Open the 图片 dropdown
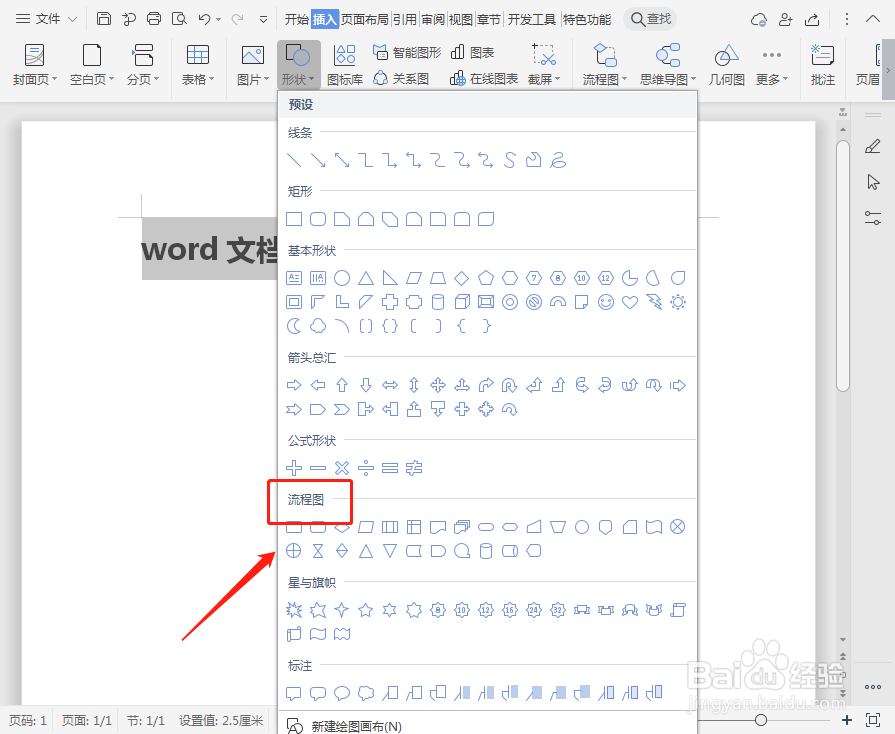Viewport: 895px width, 734px height. 253,64
